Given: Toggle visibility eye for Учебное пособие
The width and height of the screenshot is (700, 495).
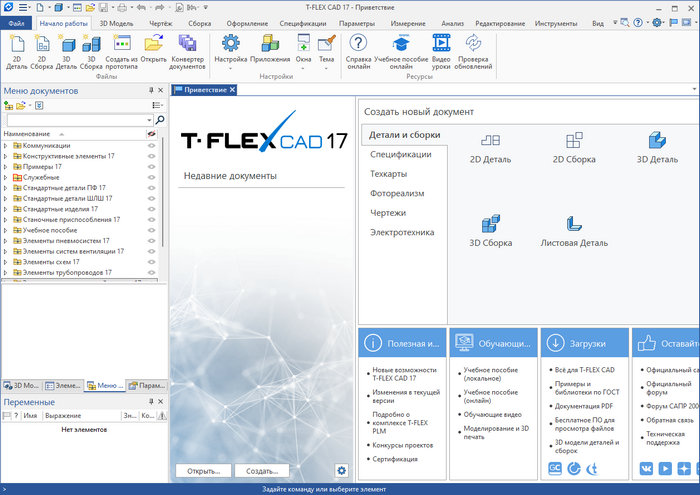Looking at the screenshot, I should point(152,230).
